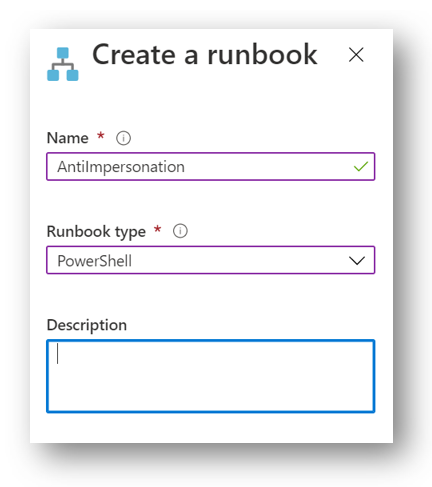This screenshot has height=487, width=432.
Task: Show info tooltip next to Name
Action: [x=123, y=138]
